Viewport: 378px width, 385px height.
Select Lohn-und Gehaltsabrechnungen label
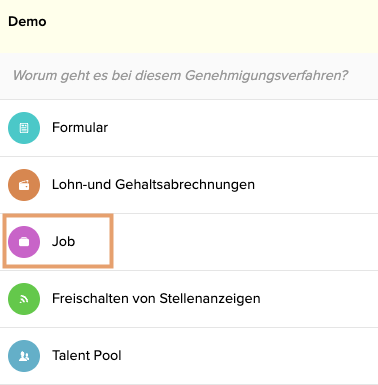tap(153, 185)
